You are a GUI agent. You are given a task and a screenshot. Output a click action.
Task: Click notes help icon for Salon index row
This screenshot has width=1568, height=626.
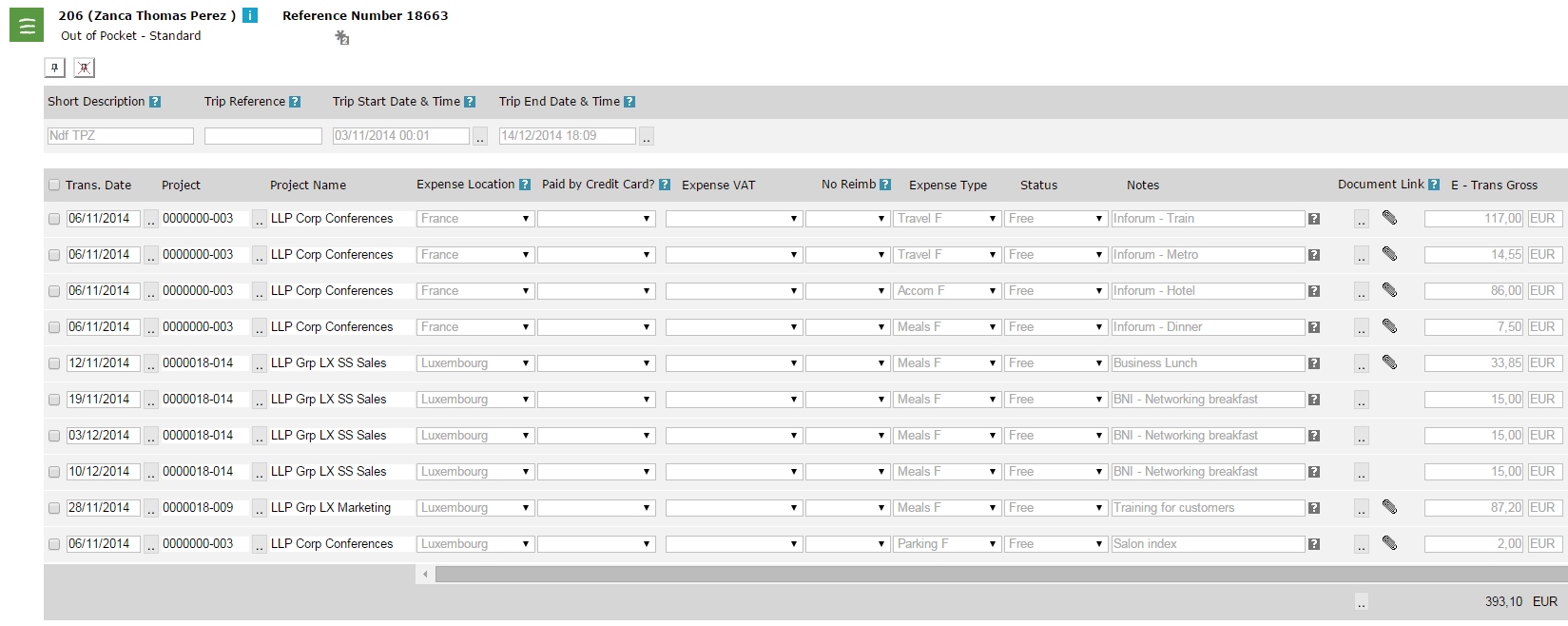tap(1314, 544)
